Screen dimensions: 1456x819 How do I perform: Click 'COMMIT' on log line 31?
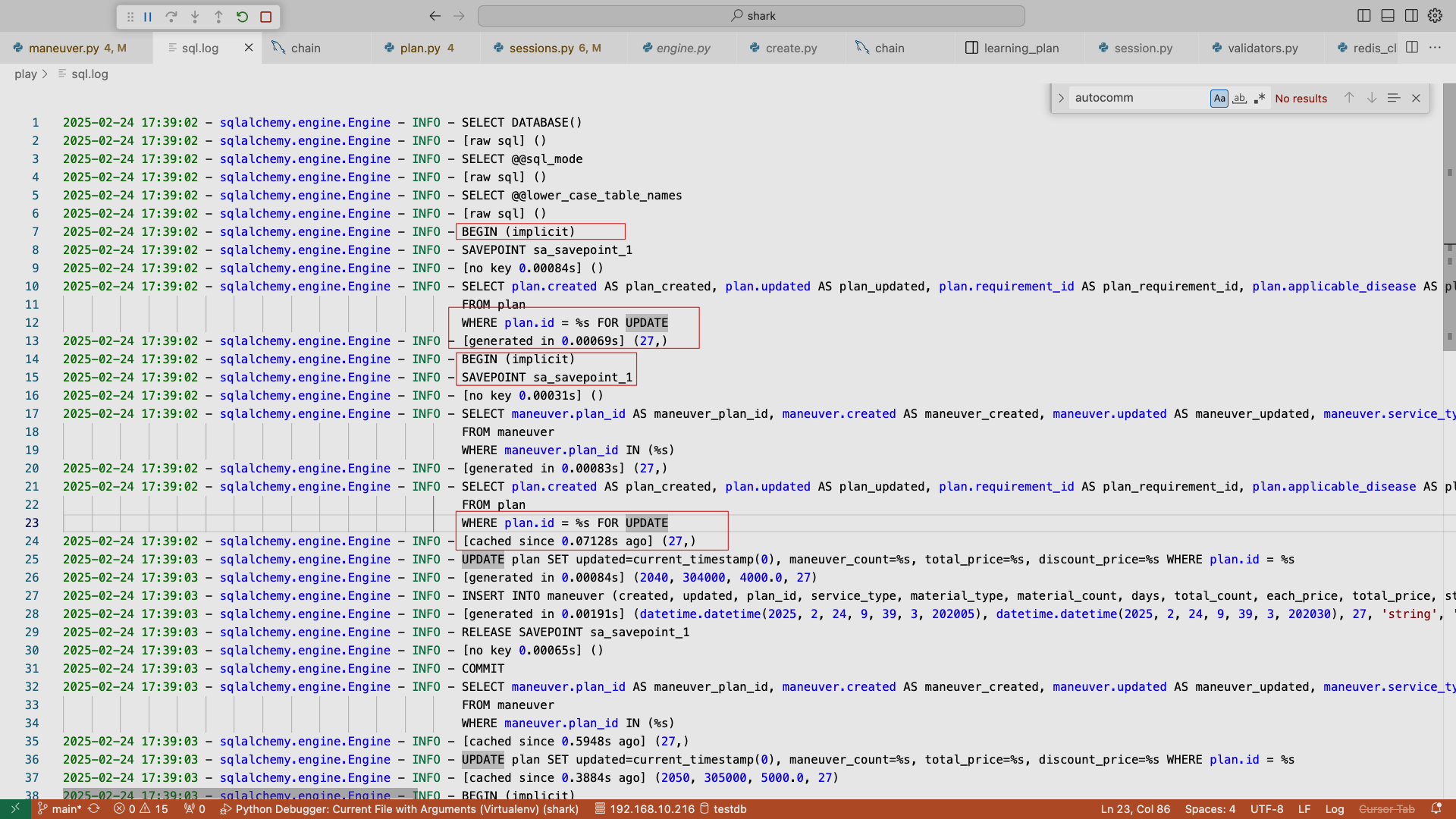point(483,668)
